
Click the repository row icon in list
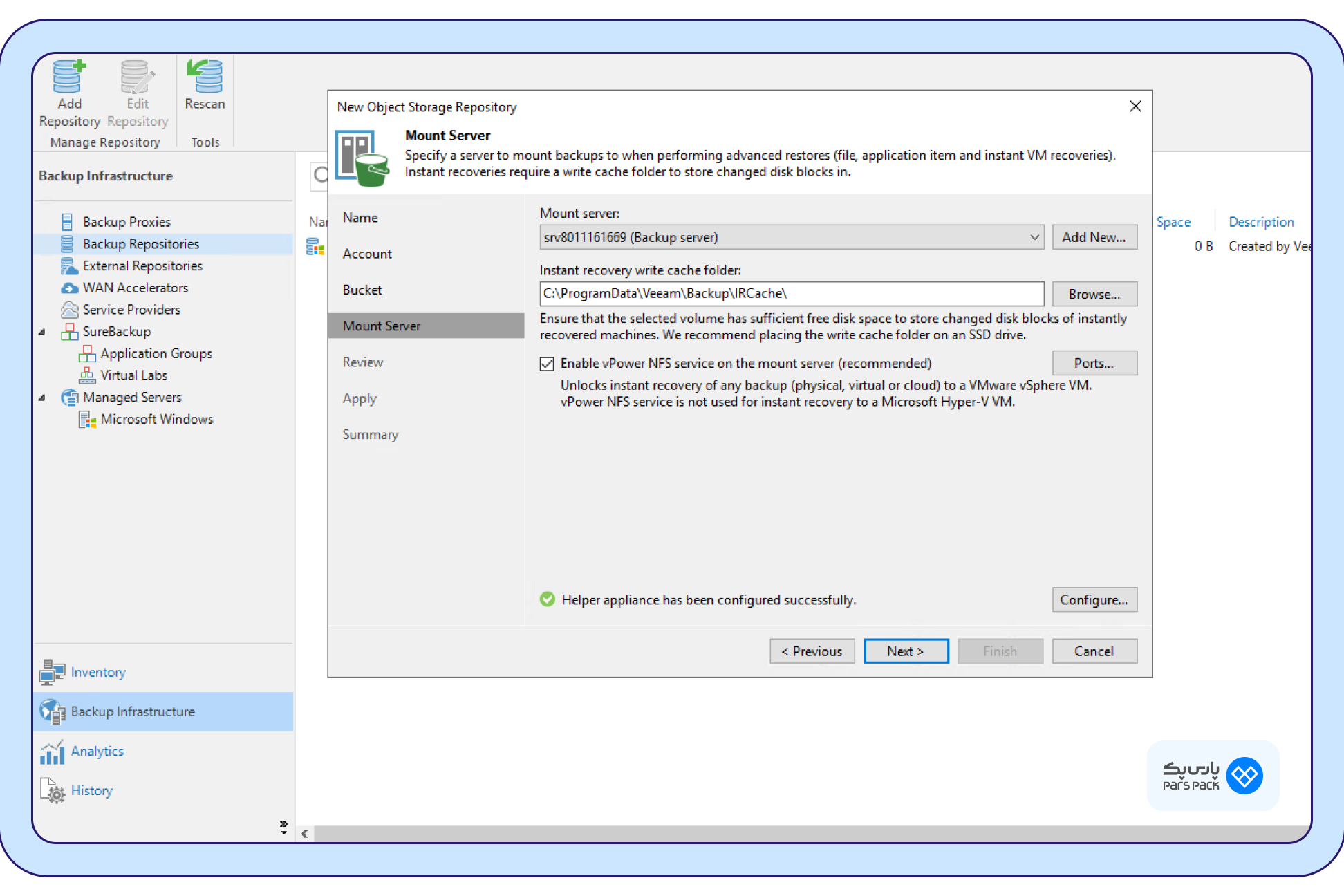[x=315, y=247]
